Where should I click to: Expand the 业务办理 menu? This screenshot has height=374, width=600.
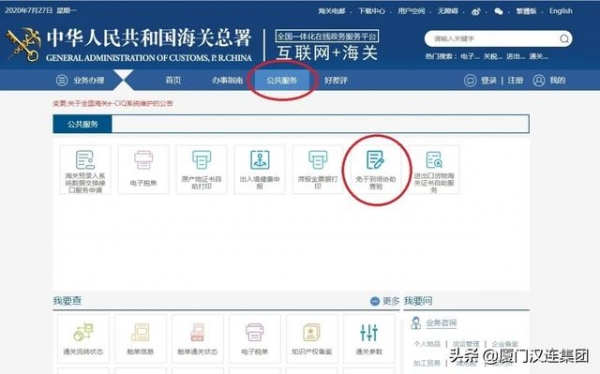pyautogui.click(x=88, y=80)
